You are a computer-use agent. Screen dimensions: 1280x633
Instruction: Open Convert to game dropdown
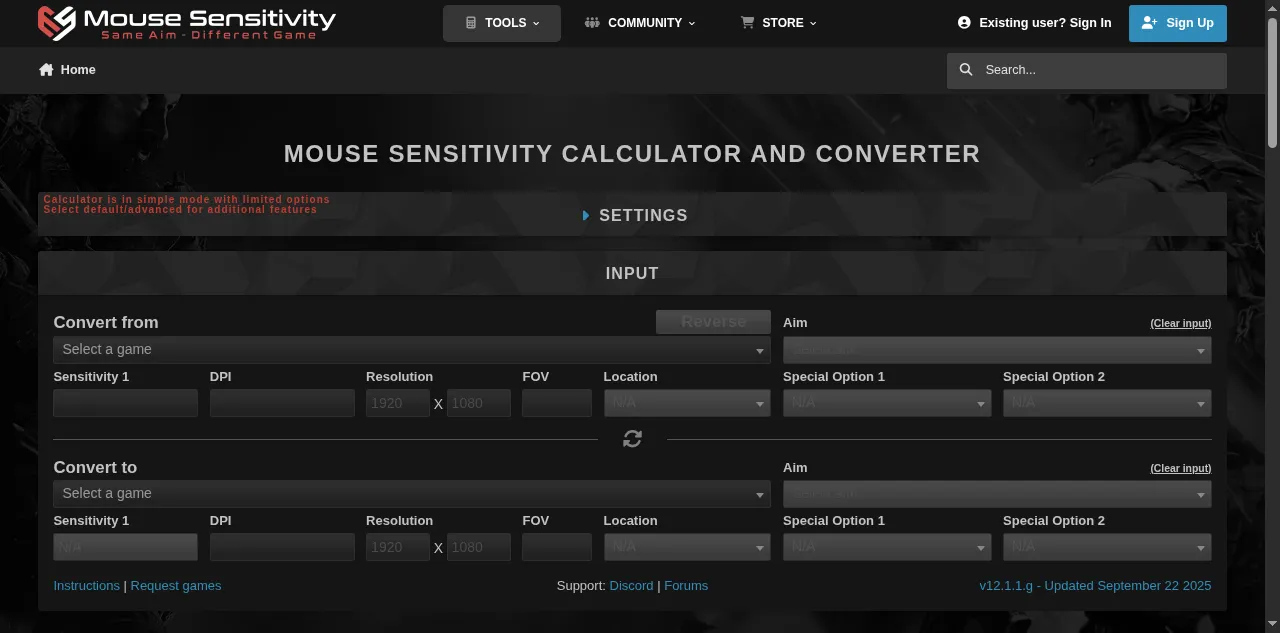tap(412, 494)
